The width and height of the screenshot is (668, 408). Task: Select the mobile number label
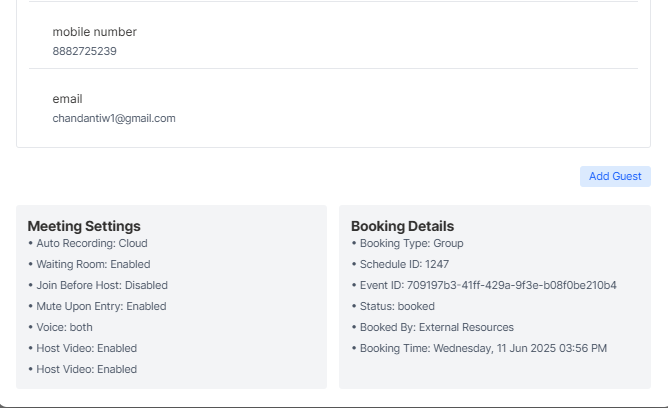(94, 32)
